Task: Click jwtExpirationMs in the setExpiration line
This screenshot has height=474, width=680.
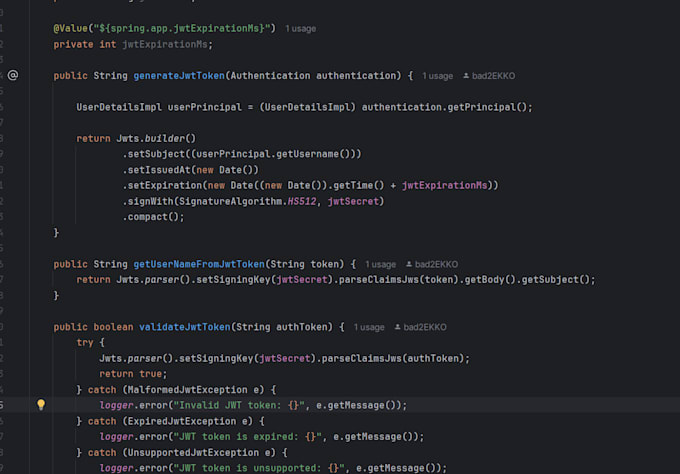Action: tap(445, 186)
